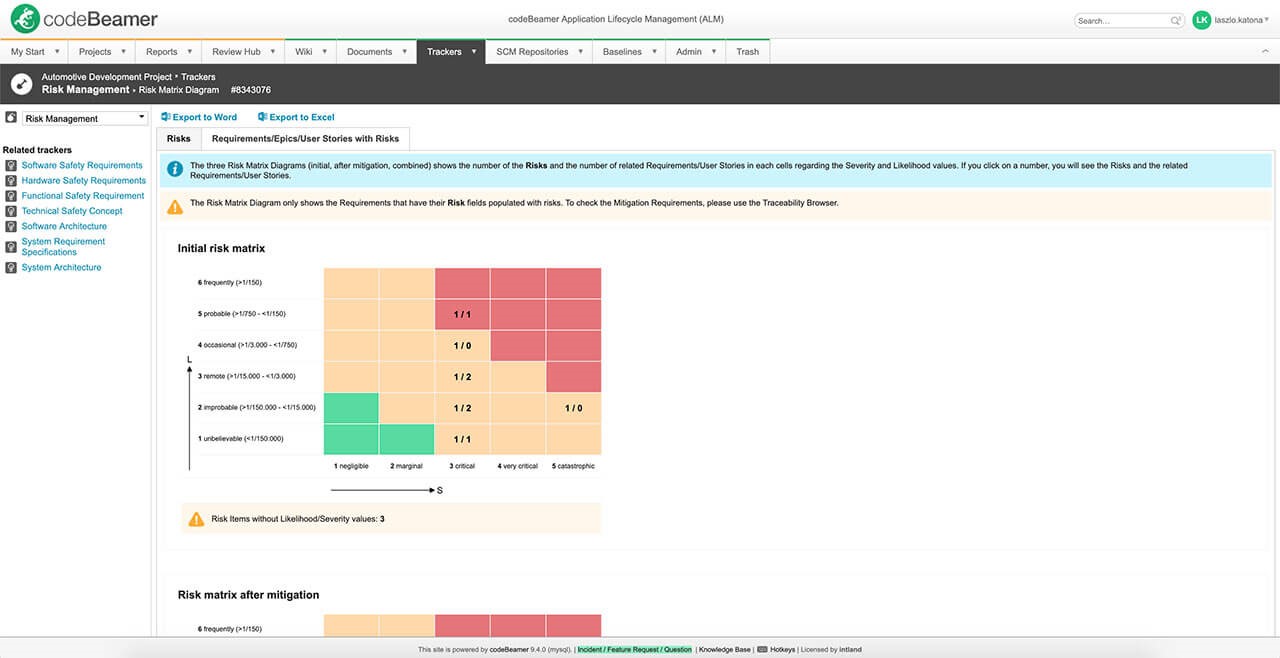Click the 1 / 2 cell in remote row

[x=462, y=376]
